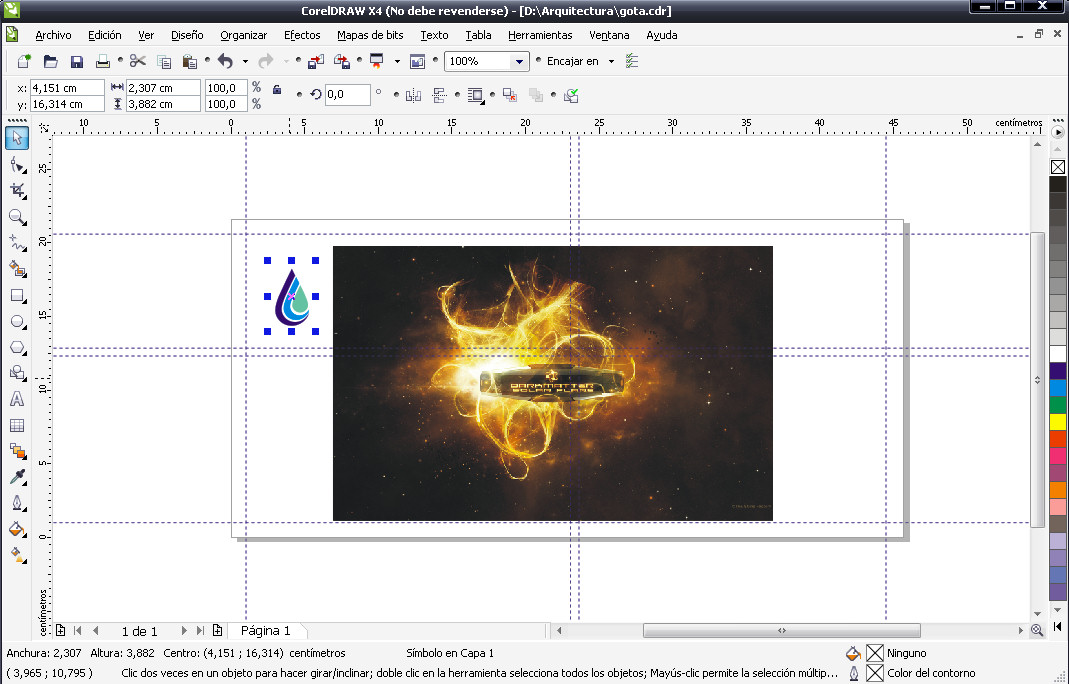Open the Mapas de bits menu
The height and width of the screenshot is (684, 1069).
[x=370, y=35]
